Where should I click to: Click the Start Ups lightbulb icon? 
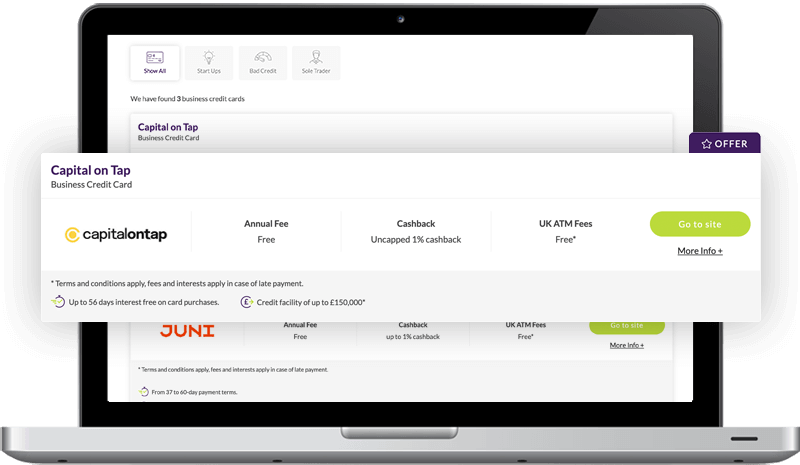(x=209, y=57)
